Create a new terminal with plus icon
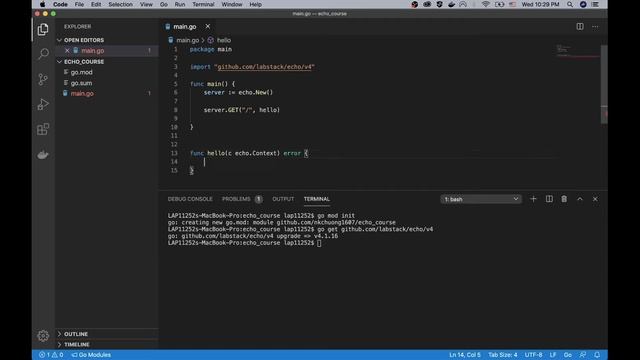This screenshot has height=360, width=640. [533, 199]
